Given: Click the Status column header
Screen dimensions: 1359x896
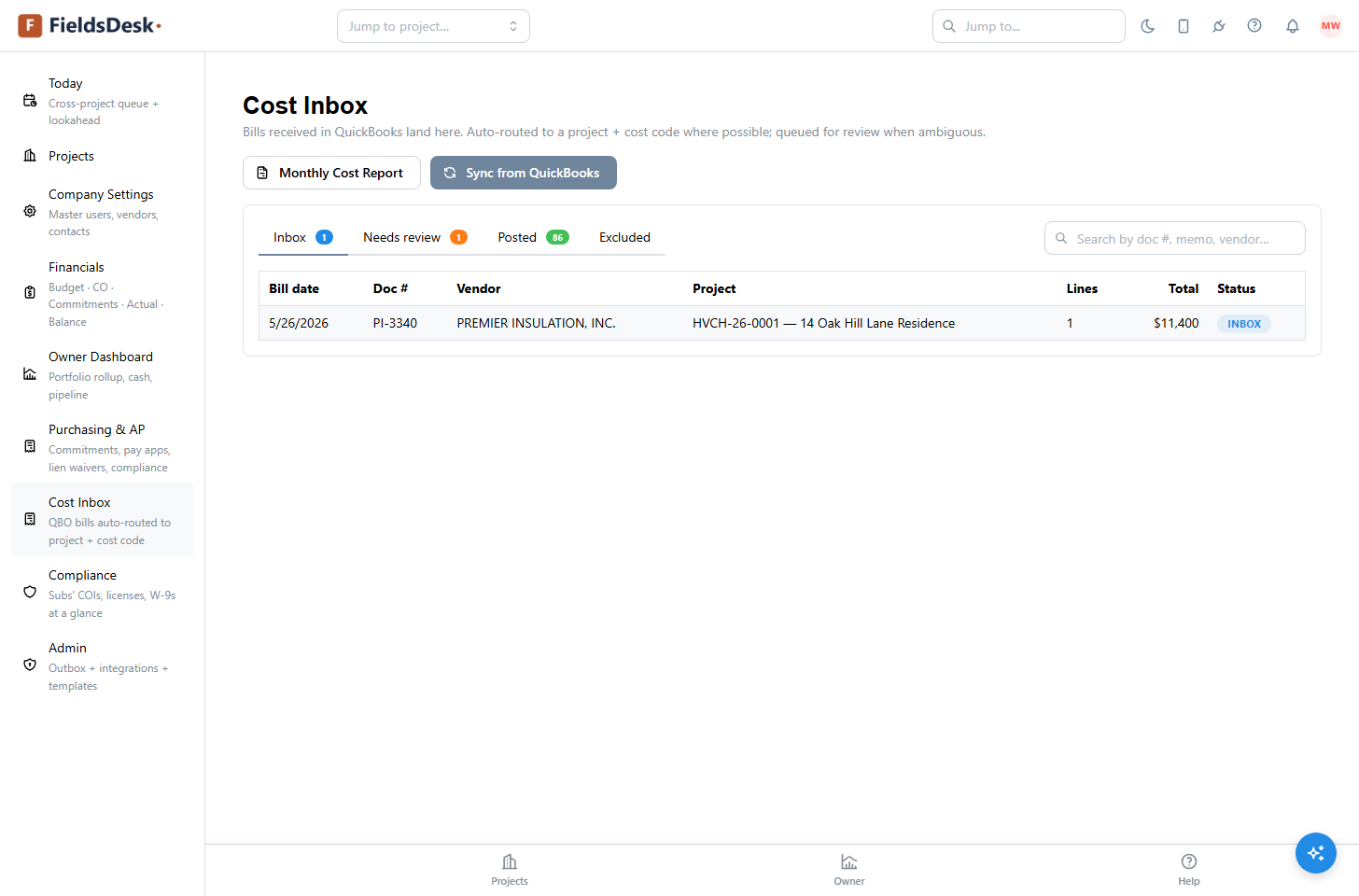Looking at the screenshot, I should point(1236,288).
